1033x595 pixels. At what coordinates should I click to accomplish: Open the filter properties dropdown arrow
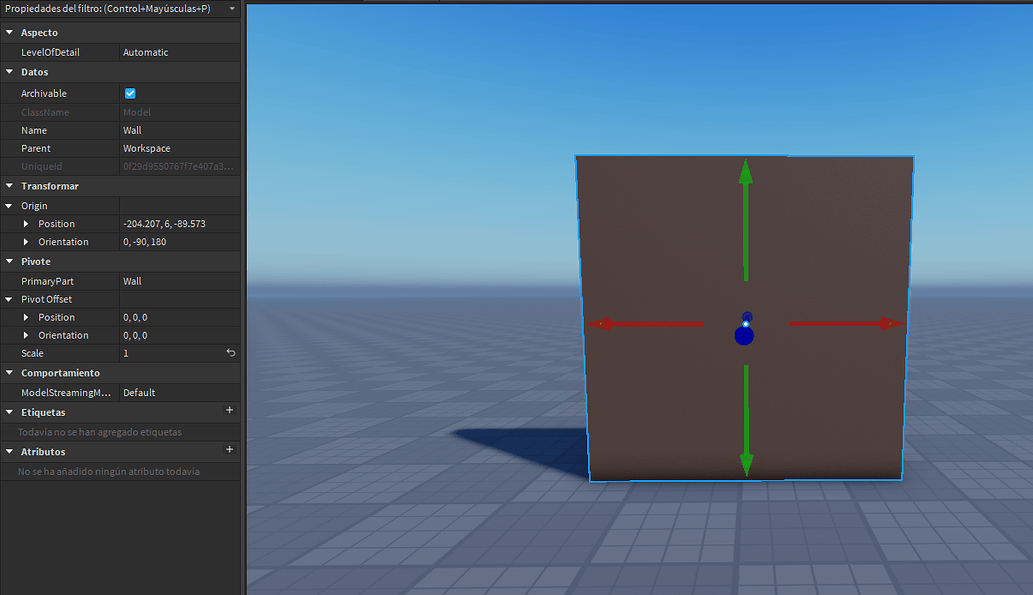pyautogui.click(x=231, y=7)
